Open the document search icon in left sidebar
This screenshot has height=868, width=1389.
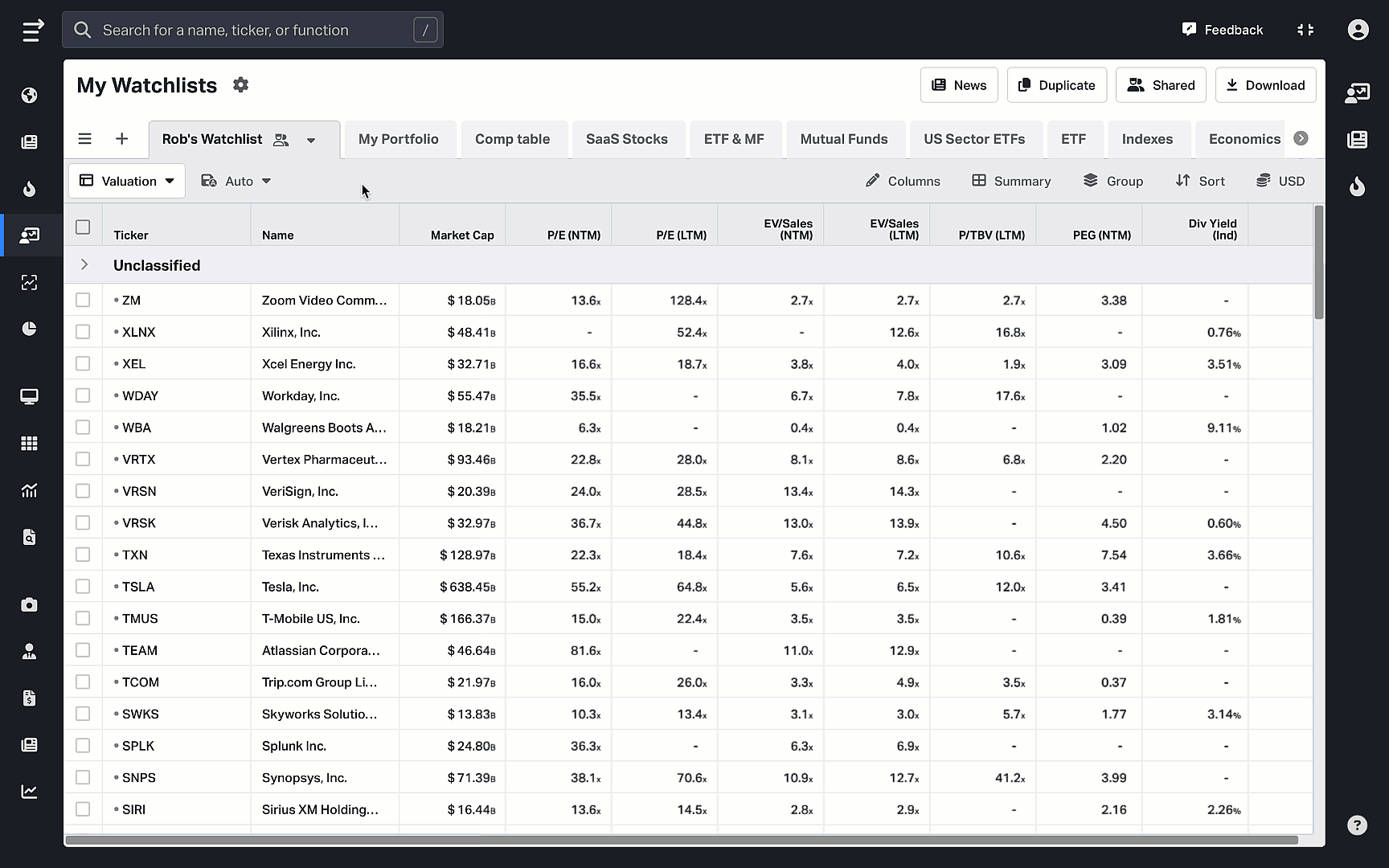click(x=30, y=537)
